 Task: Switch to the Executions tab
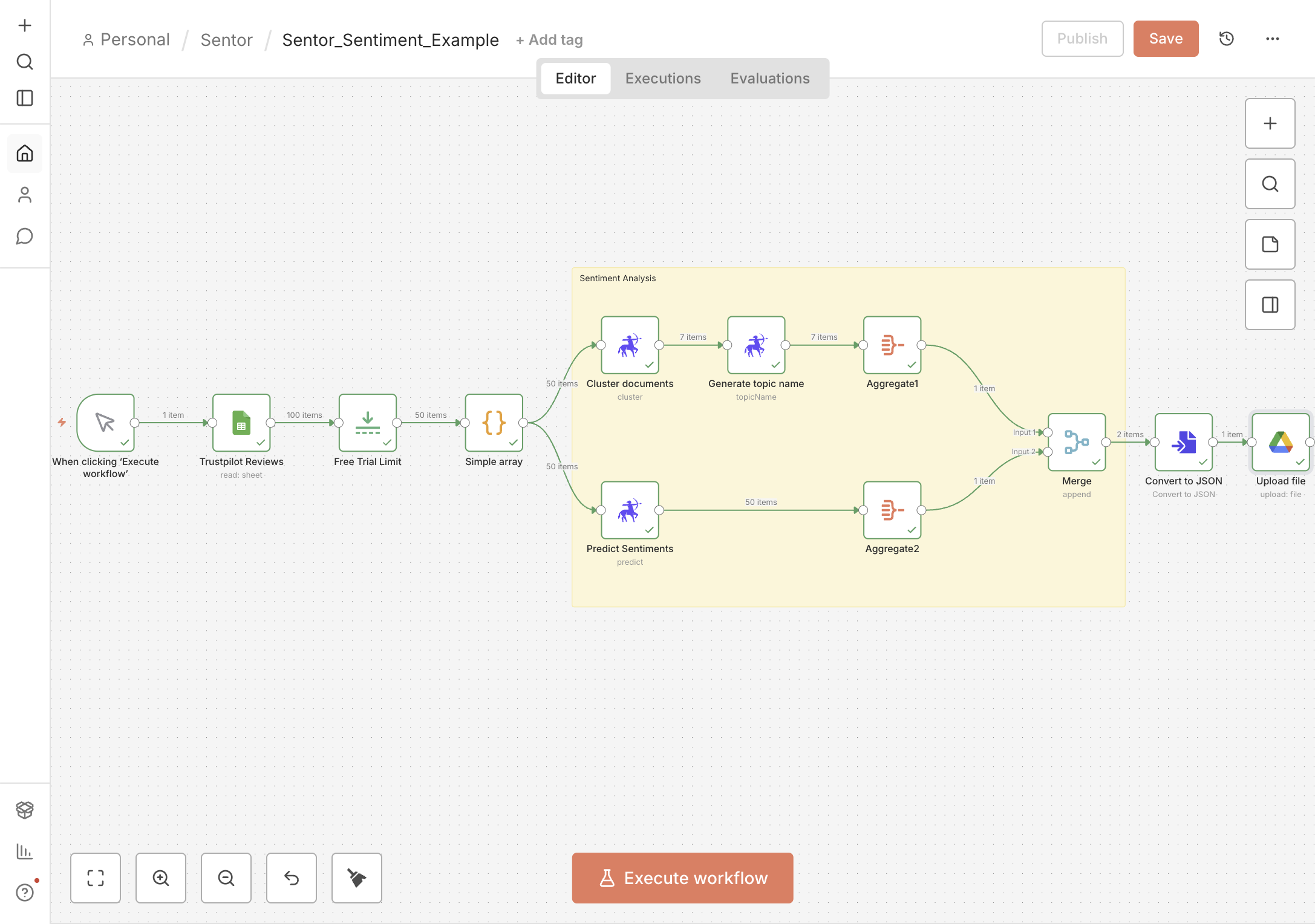663,79
